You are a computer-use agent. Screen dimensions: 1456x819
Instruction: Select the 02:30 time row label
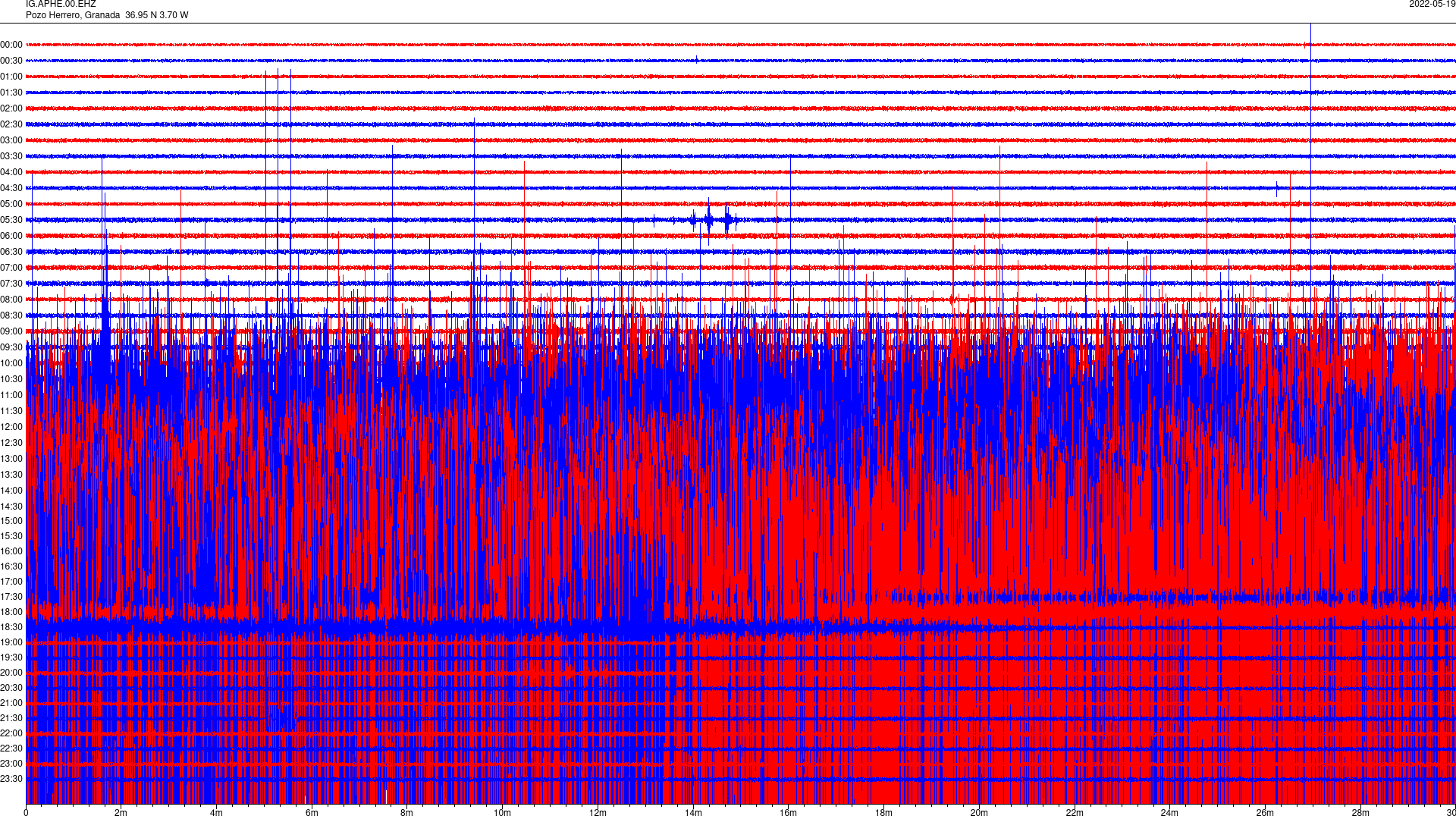[x=11, y=124]
